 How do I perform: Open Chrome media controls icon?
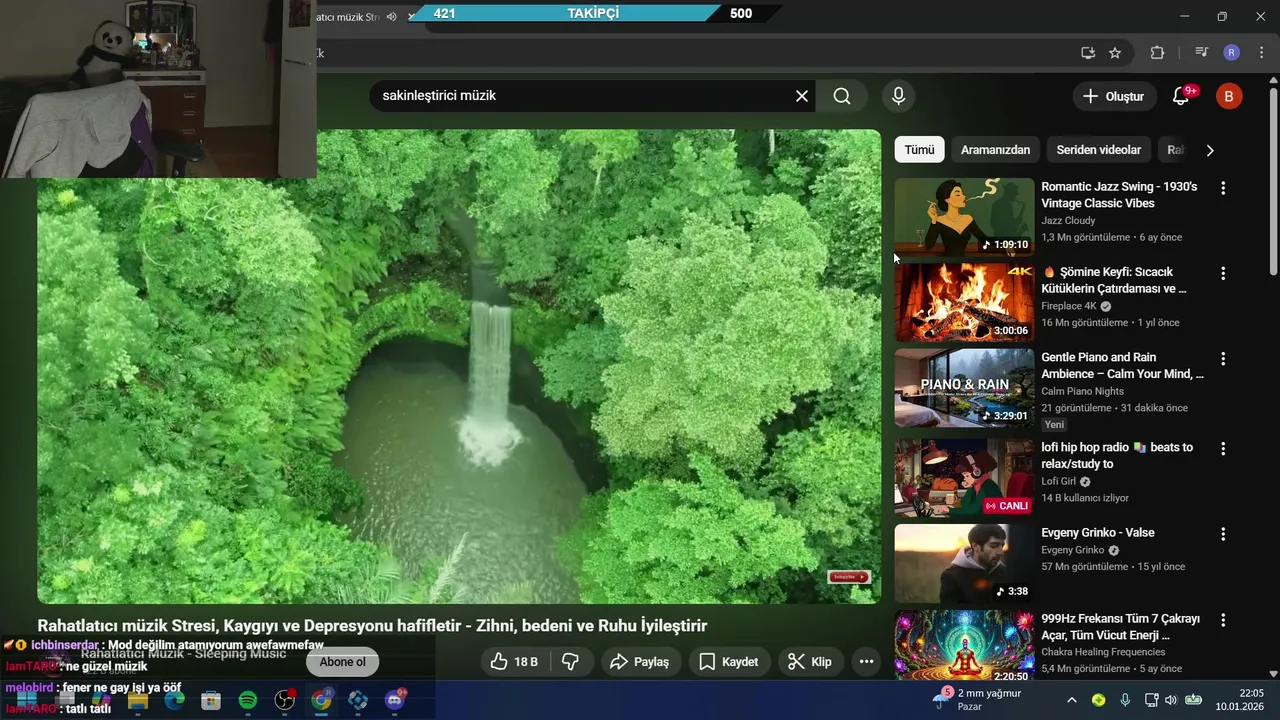pos(1202,53)
